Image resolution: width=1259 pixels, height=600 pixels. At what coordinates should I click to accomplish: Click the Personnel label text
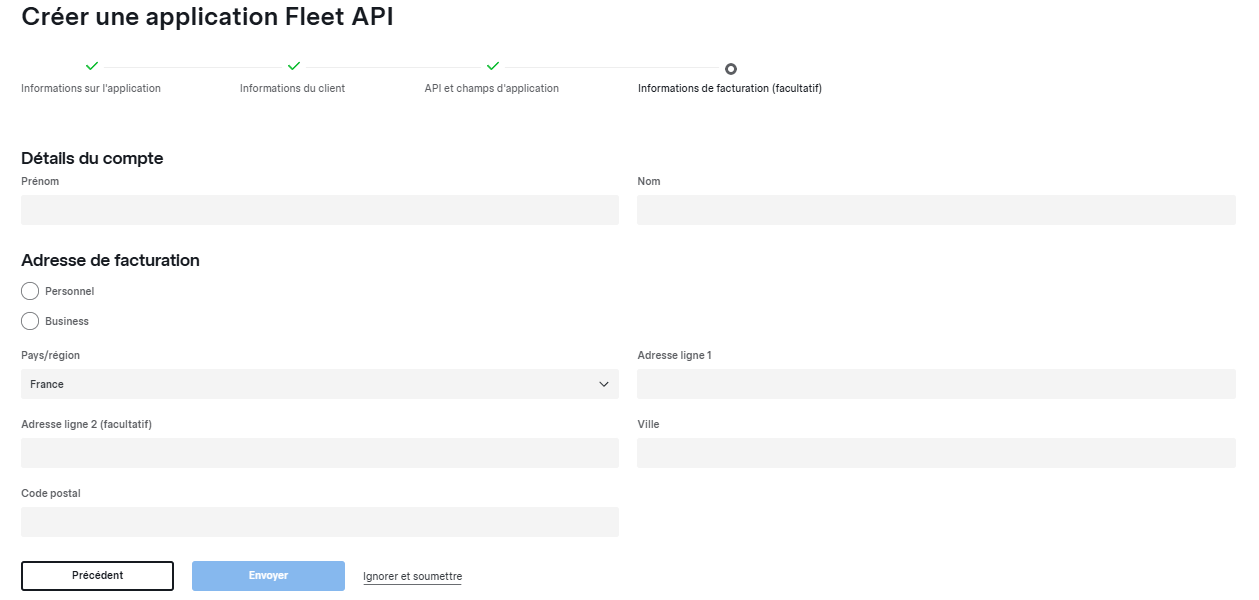[69, 291]
